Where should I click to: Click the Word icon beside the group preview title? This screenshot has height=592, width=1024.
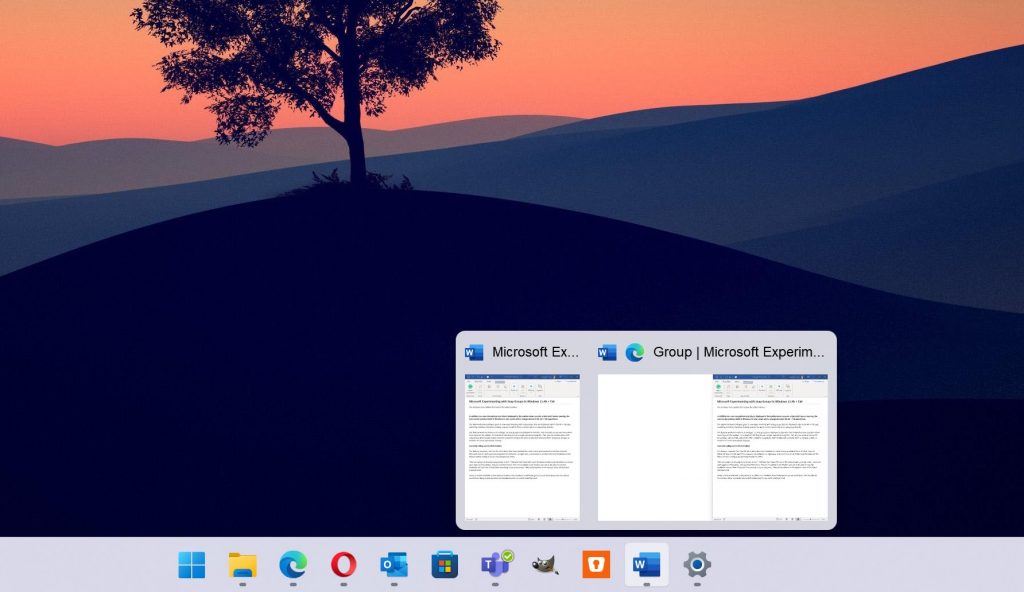coord(605,352)
